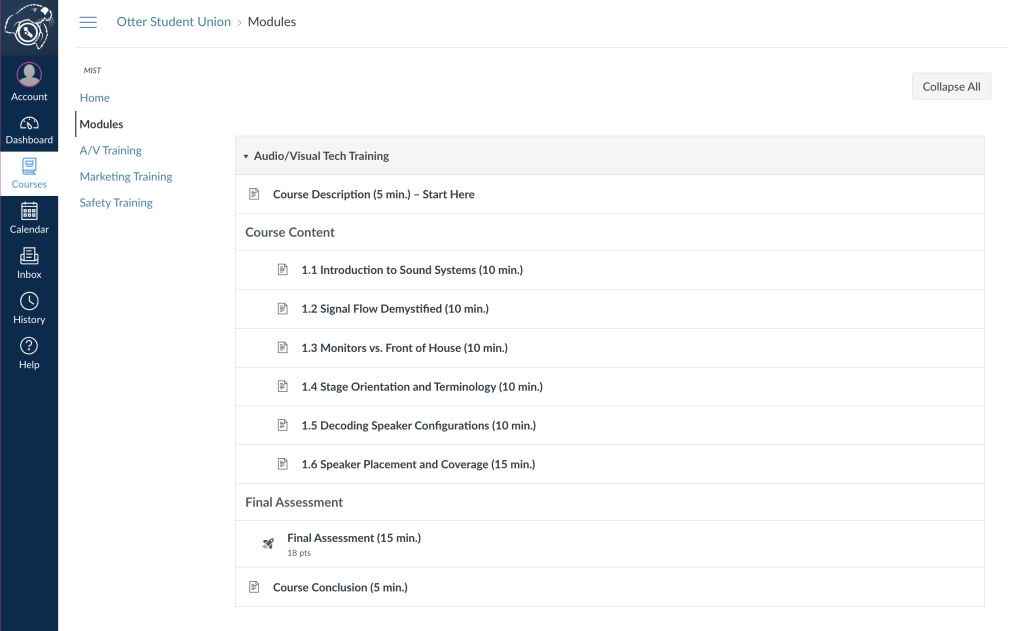Open 1.5 Decoding Speaker Configurations page

coord(419,425)
